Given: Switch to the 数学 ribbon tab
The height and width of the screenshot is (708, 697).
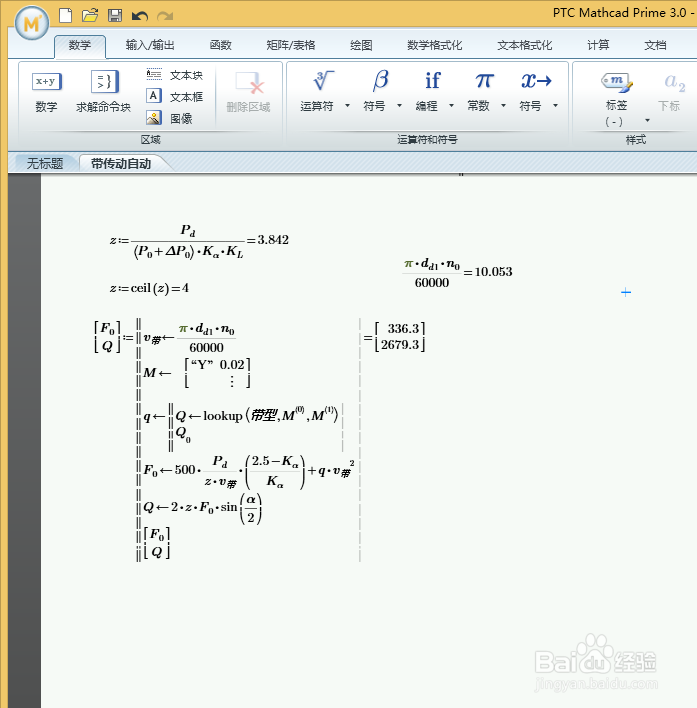Looking at the screenshot, I should pos(80,45).
